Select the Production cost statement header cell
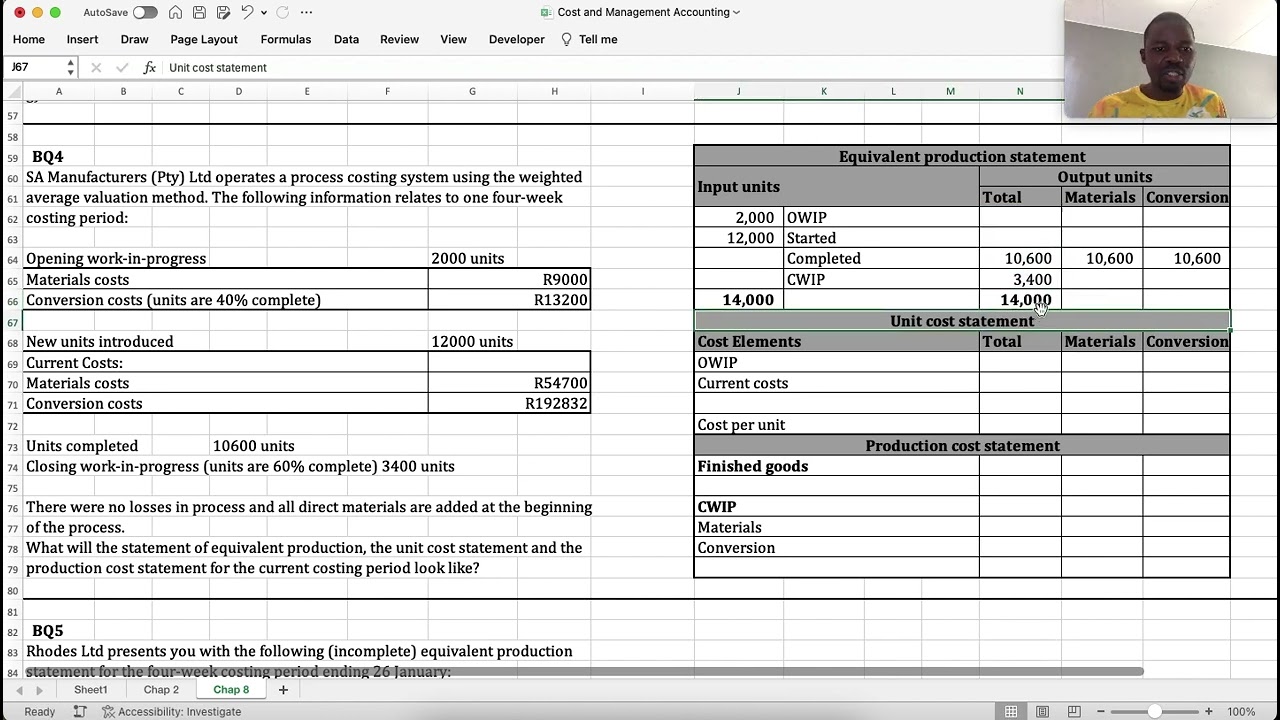 coord(962,446)
